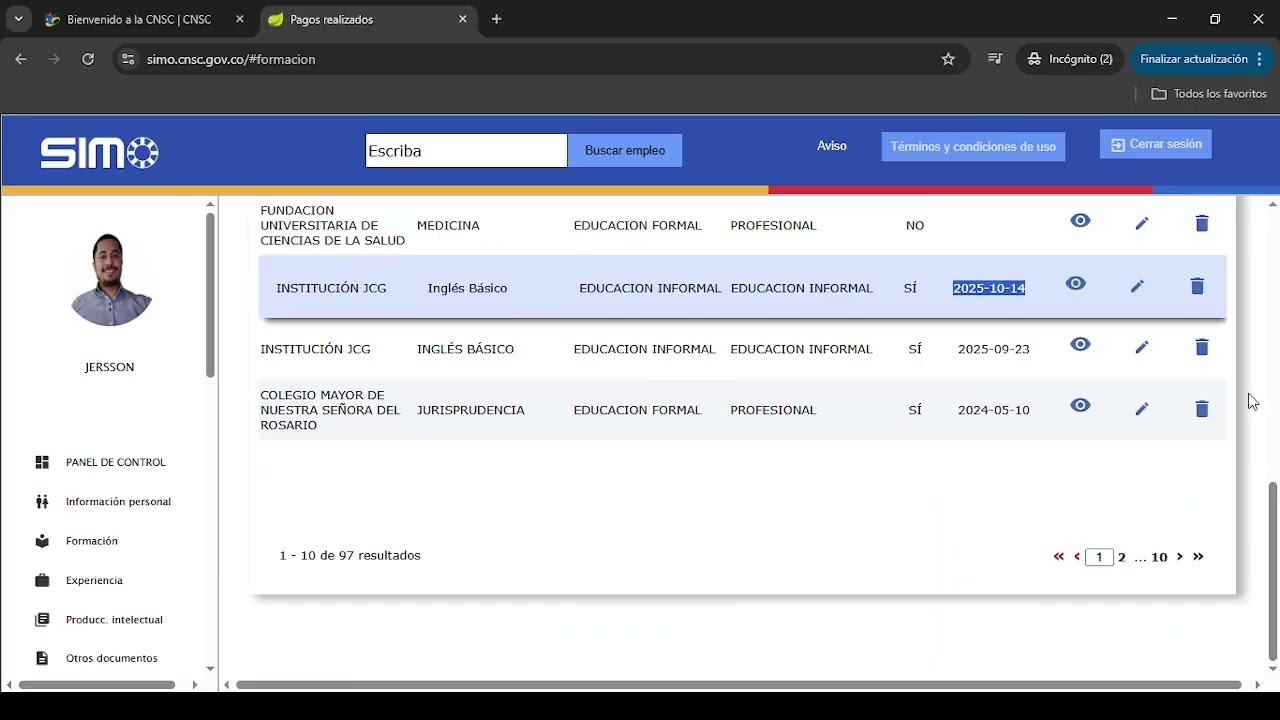This screenshot has height=720, width=1280.
Task: Click the Producc. intelectual icon
Action: point(42,619)
